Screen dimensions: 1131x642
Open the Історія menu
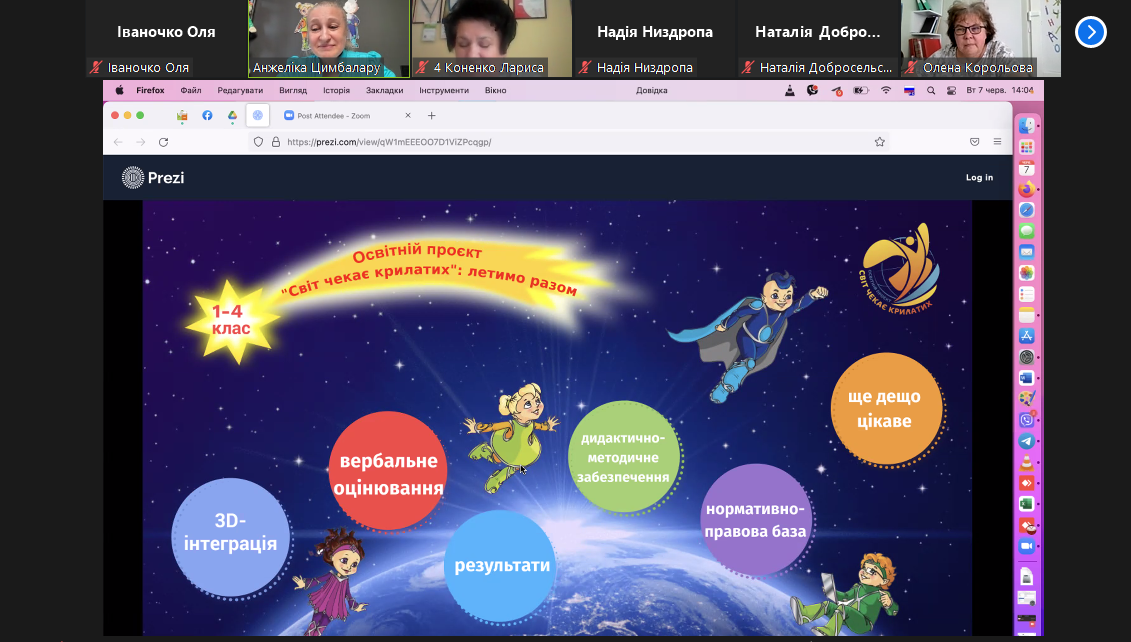pos(336,90)
